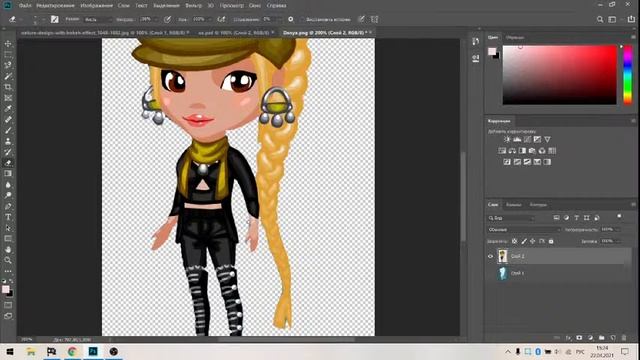
Task: Open the Layers panel flyout menu
Action: click(x=633, y=204)
